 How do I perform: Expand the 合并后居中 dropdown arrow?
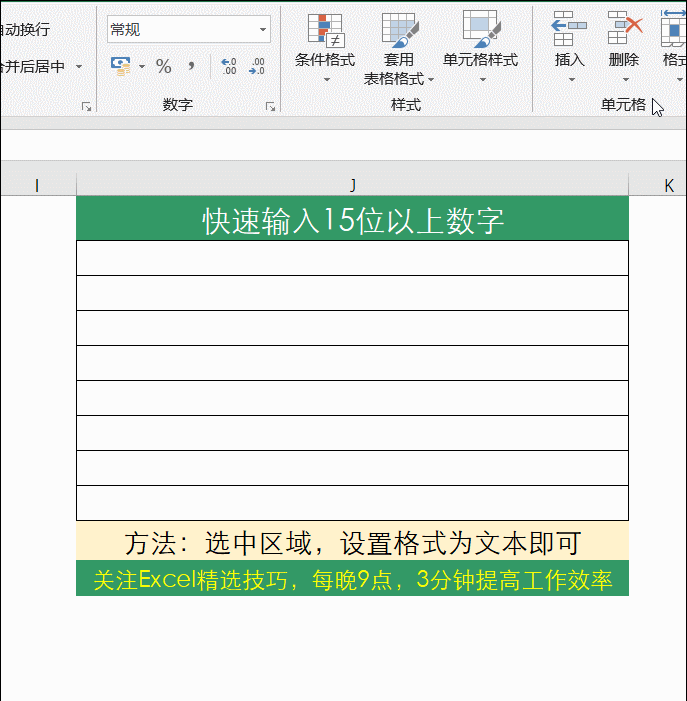pos(79,67)
